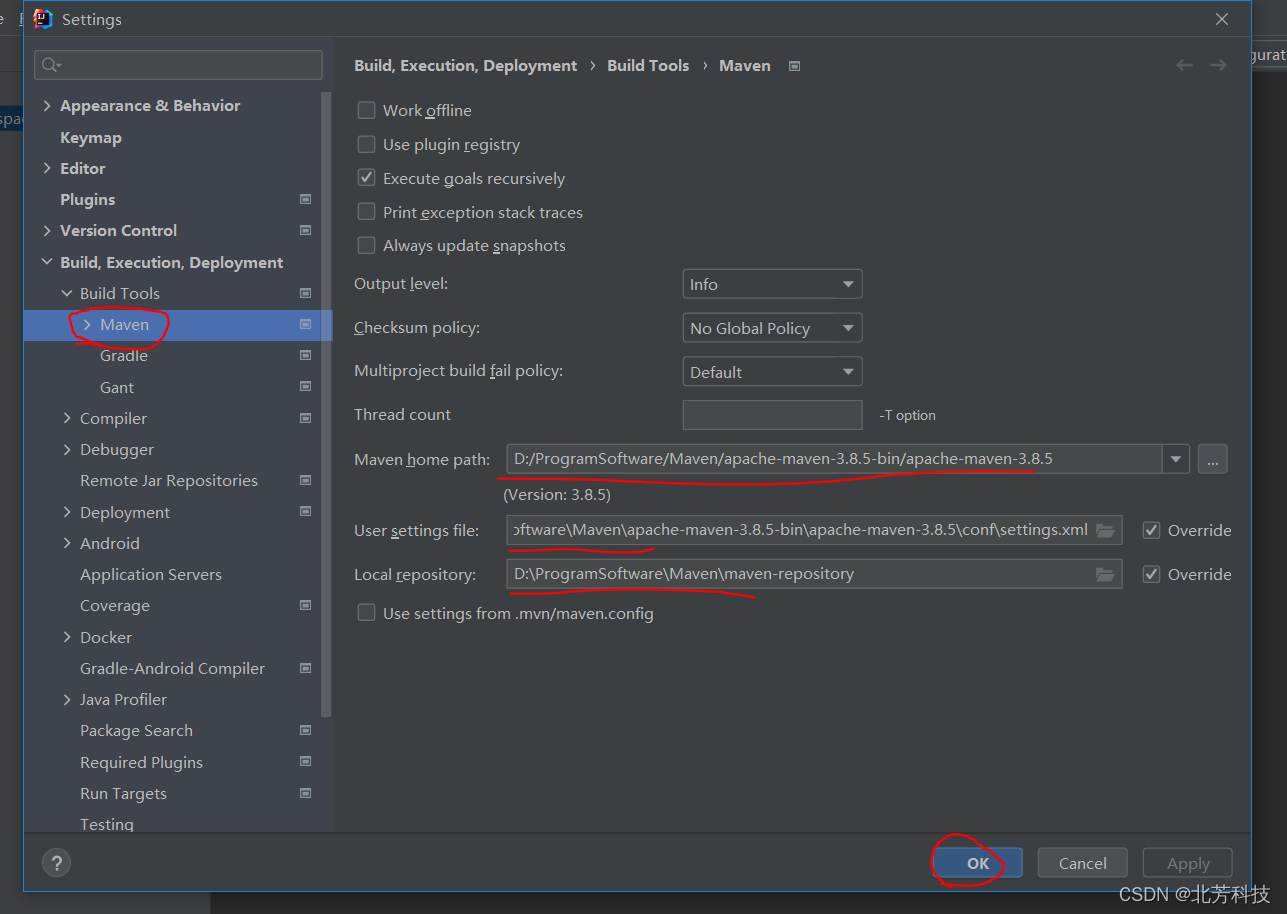
Task: Click the project-level icon beside Gradle-Android Compiler
Action: [306, 668]
